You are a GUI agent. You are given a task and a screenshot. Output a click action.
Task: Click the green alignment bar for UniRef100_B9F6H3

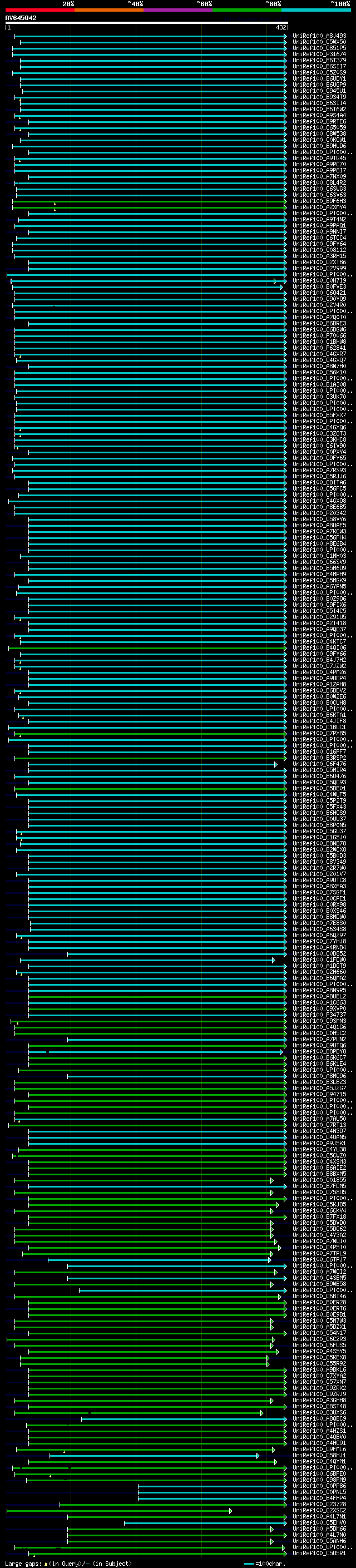[x=149, y=201]
